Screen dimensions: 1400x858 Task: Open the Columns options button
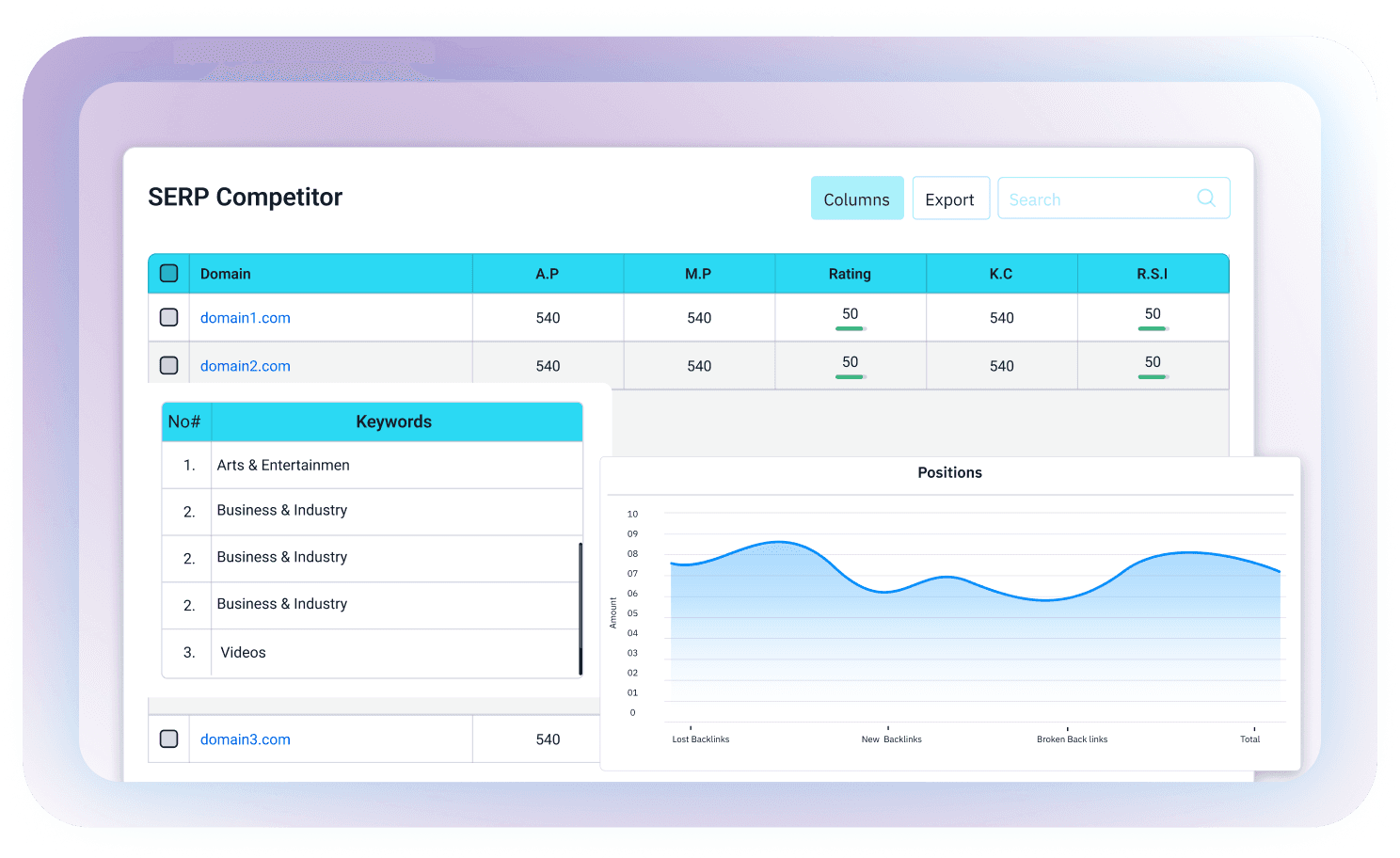pos(856,199)
